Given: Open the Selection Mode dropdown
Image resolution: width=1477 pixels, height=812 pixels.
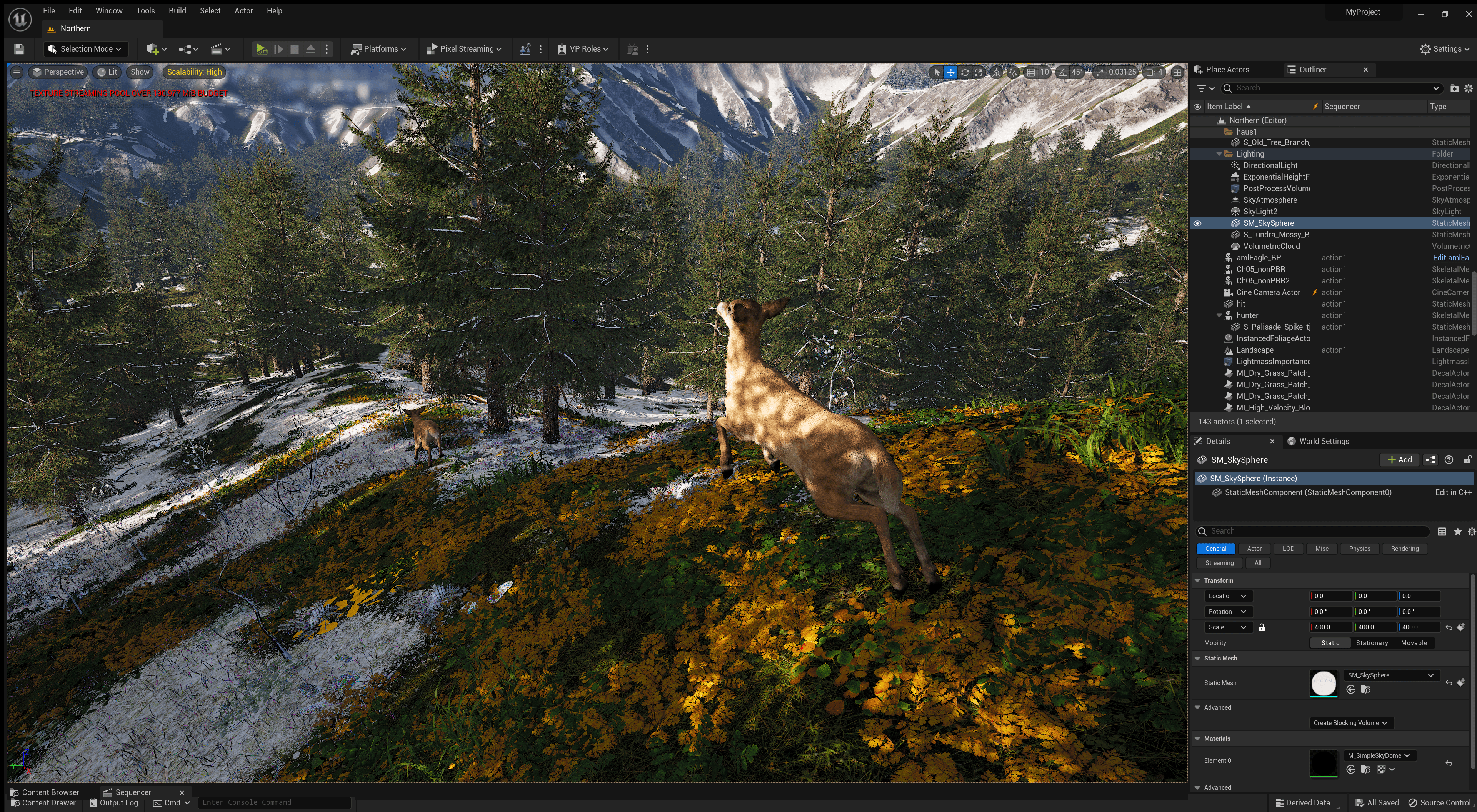Looking at the screenshot, I should click(85, 49).
